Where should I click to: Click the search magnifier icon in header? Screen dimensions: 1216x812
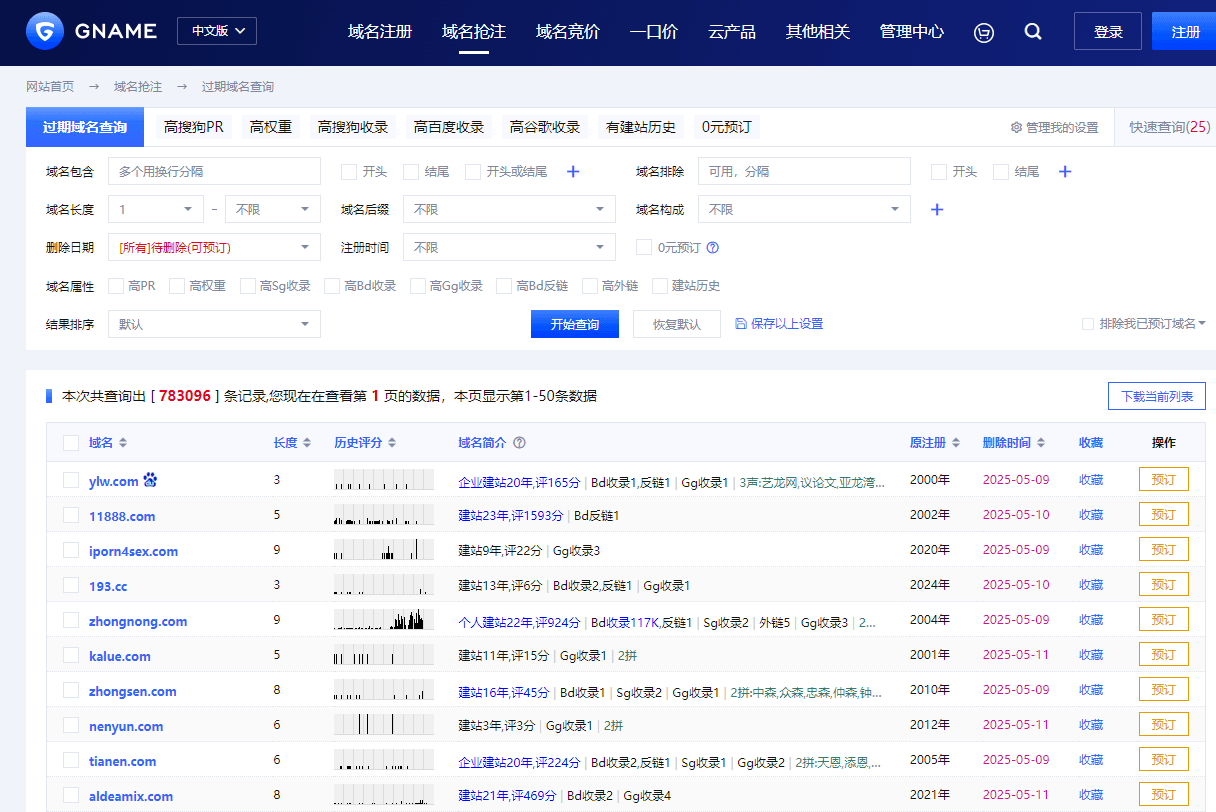(1033, 32)
